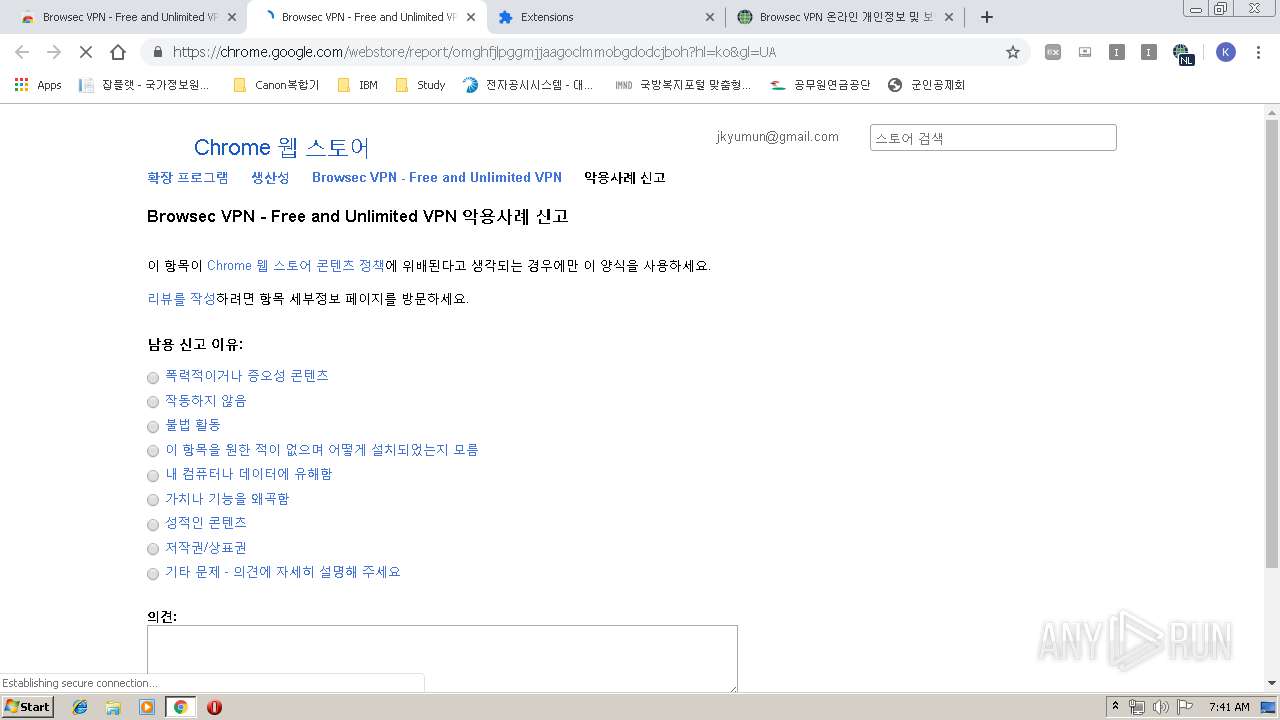Click the second gray extension icon in toolbar

pos(1085,52)
